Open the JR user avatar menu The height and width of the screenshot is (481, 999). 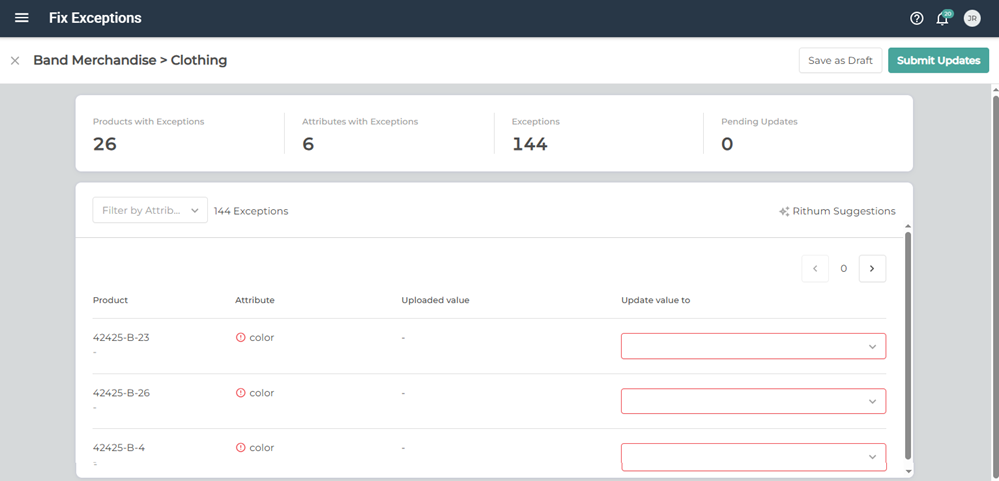point(972,18)
